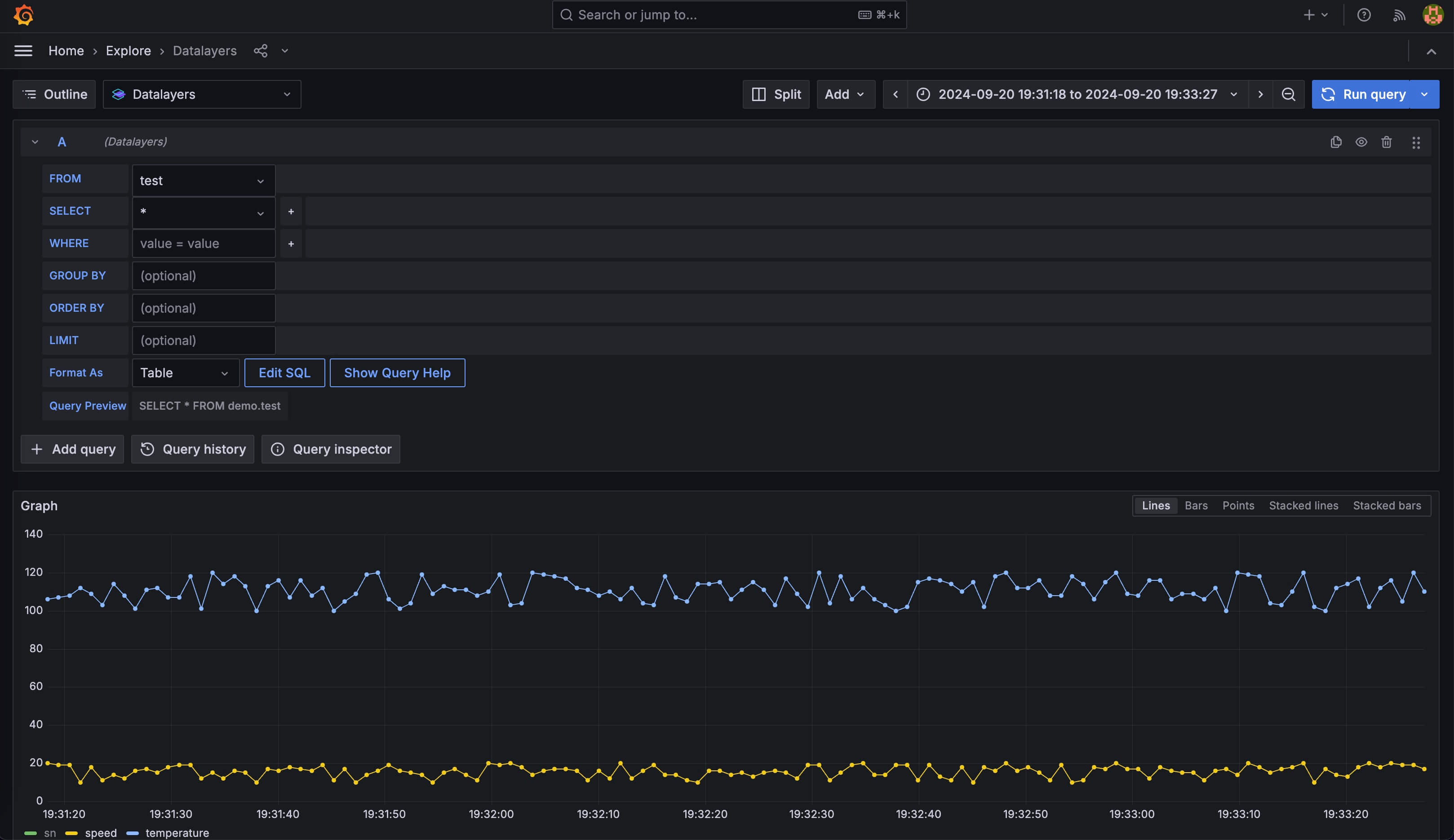Click the Query inspector button
The height and width of the screenshot is (840, 1454).
(331, 449)
